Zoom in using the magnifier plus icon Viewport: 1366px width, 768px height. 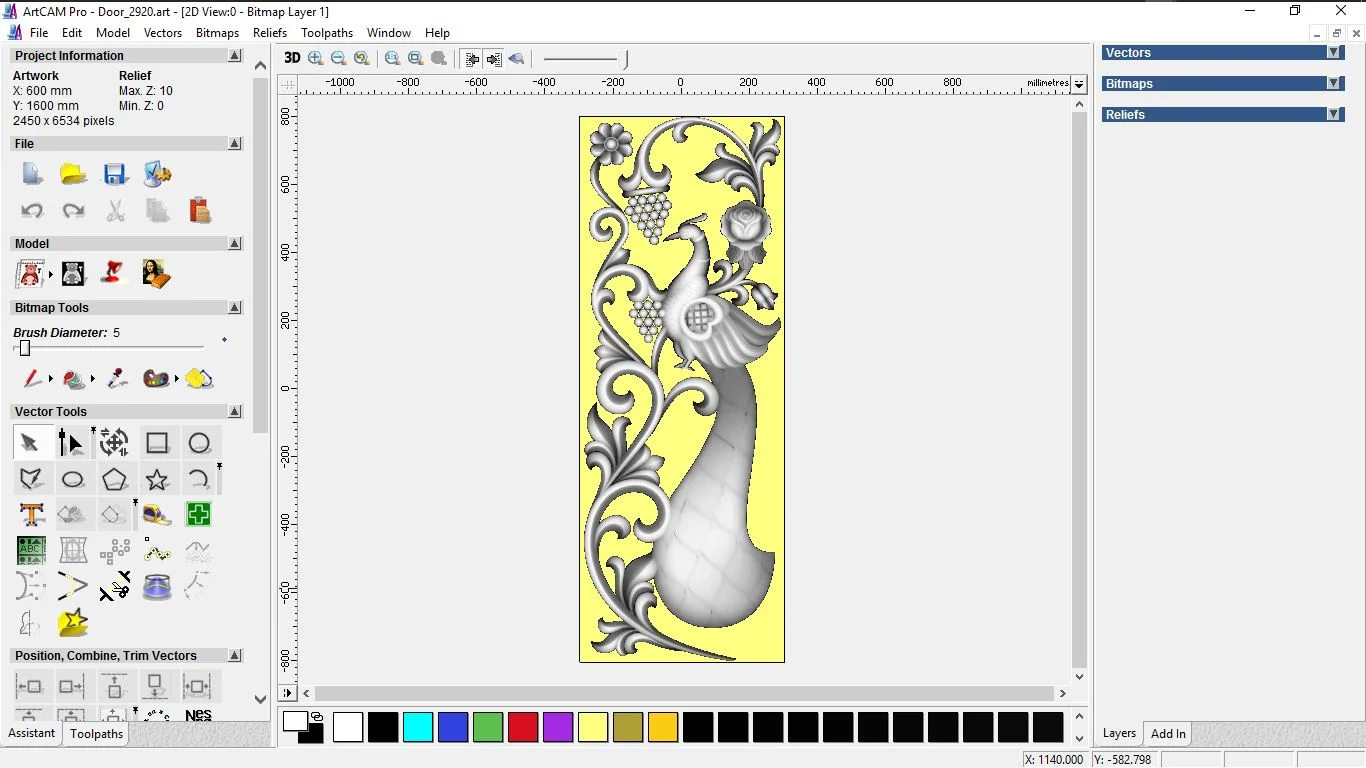316,59
